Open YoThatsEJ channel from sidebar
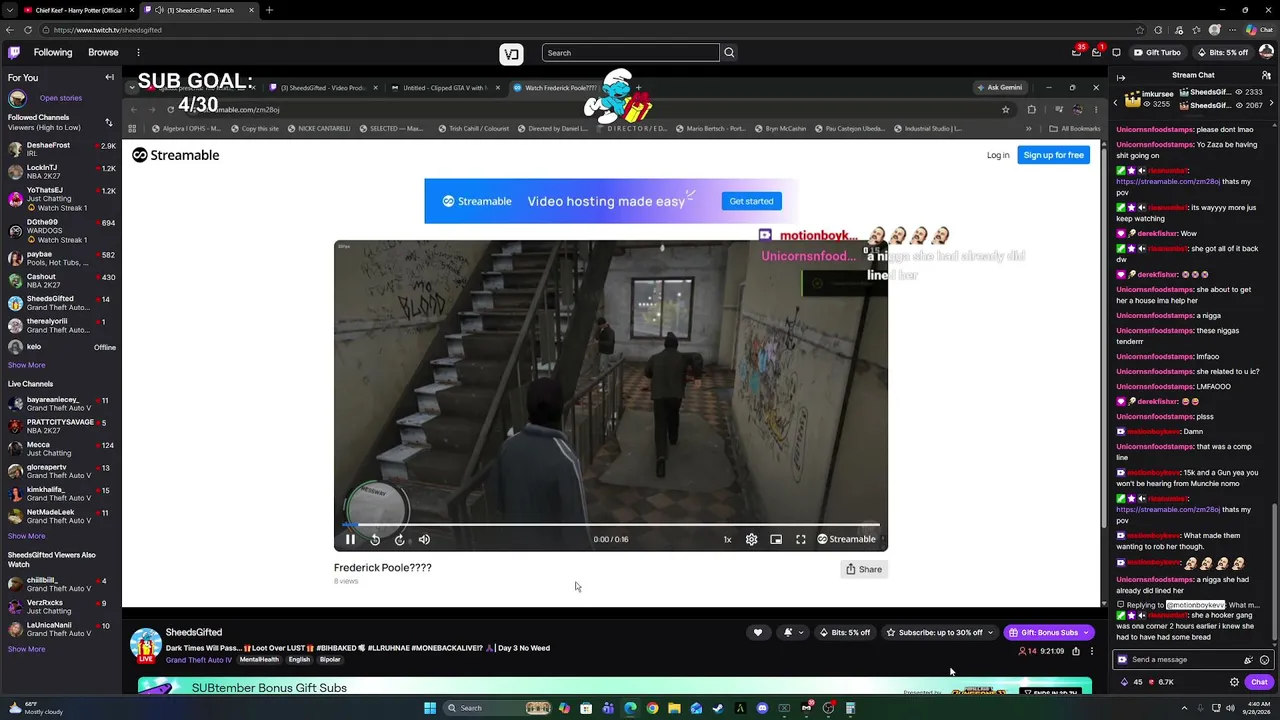 [x=61, y=198]
